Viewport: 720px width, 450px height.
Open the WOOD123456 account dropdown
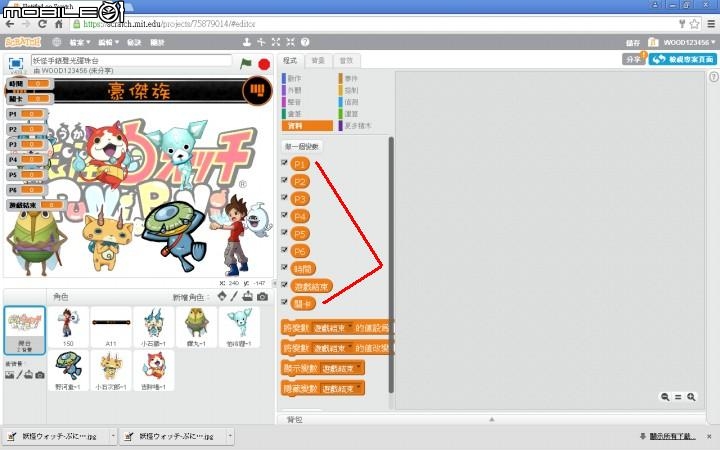click(689, 42)
